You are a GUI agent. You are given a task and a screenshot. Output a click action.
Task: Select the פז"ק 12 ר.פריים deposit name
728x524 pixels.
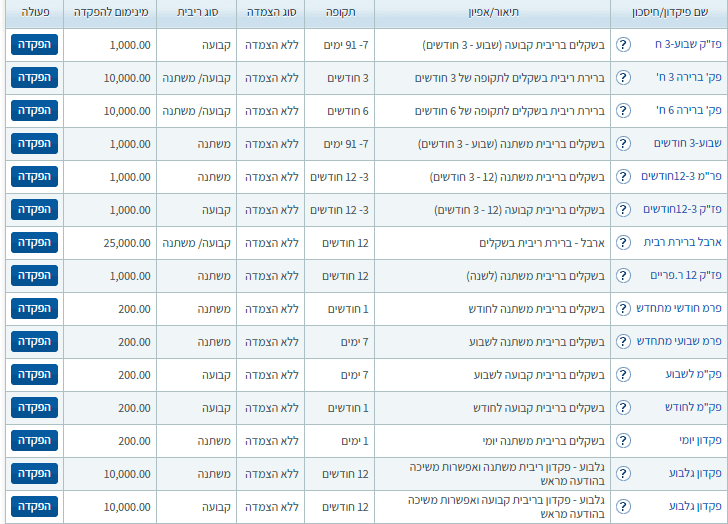pos(686,275)
